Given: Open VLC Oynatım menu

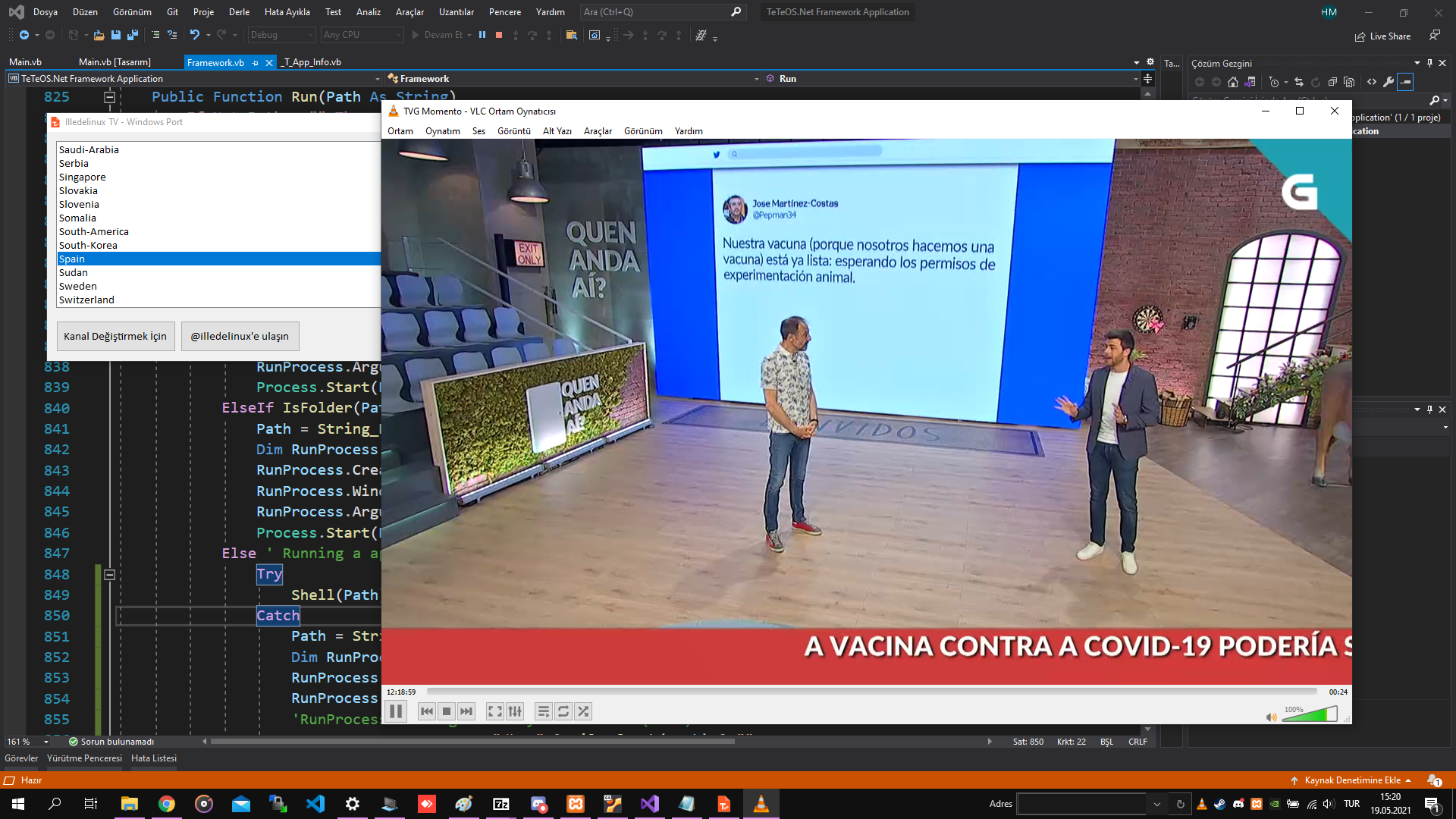Looking at the screenshot, I should [x=443, y=131].
